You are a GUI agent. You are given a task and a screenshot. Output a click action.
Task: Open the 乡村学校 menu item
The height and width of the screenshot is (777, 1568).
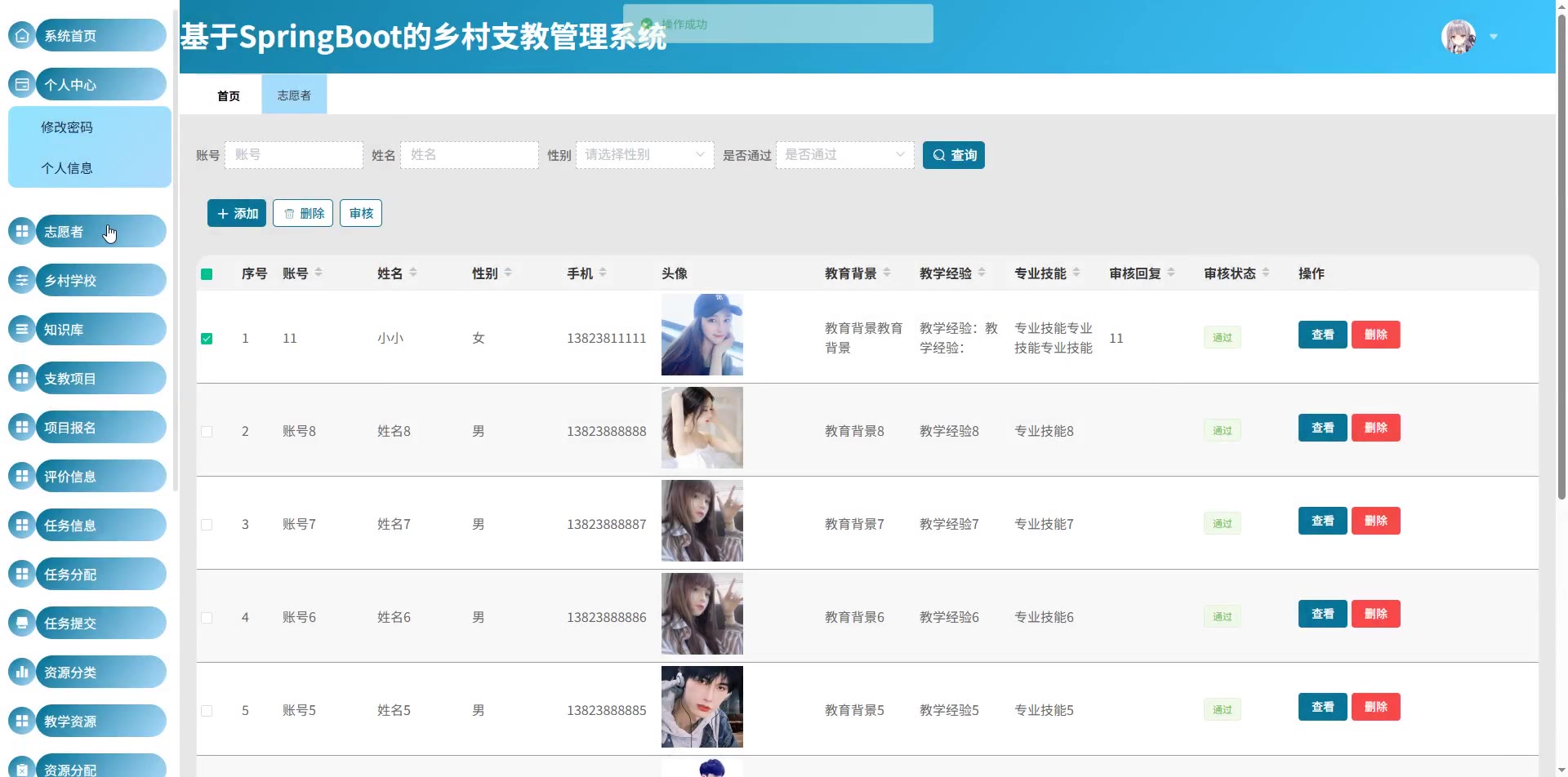pyautogui.click(x=100, y=280)
